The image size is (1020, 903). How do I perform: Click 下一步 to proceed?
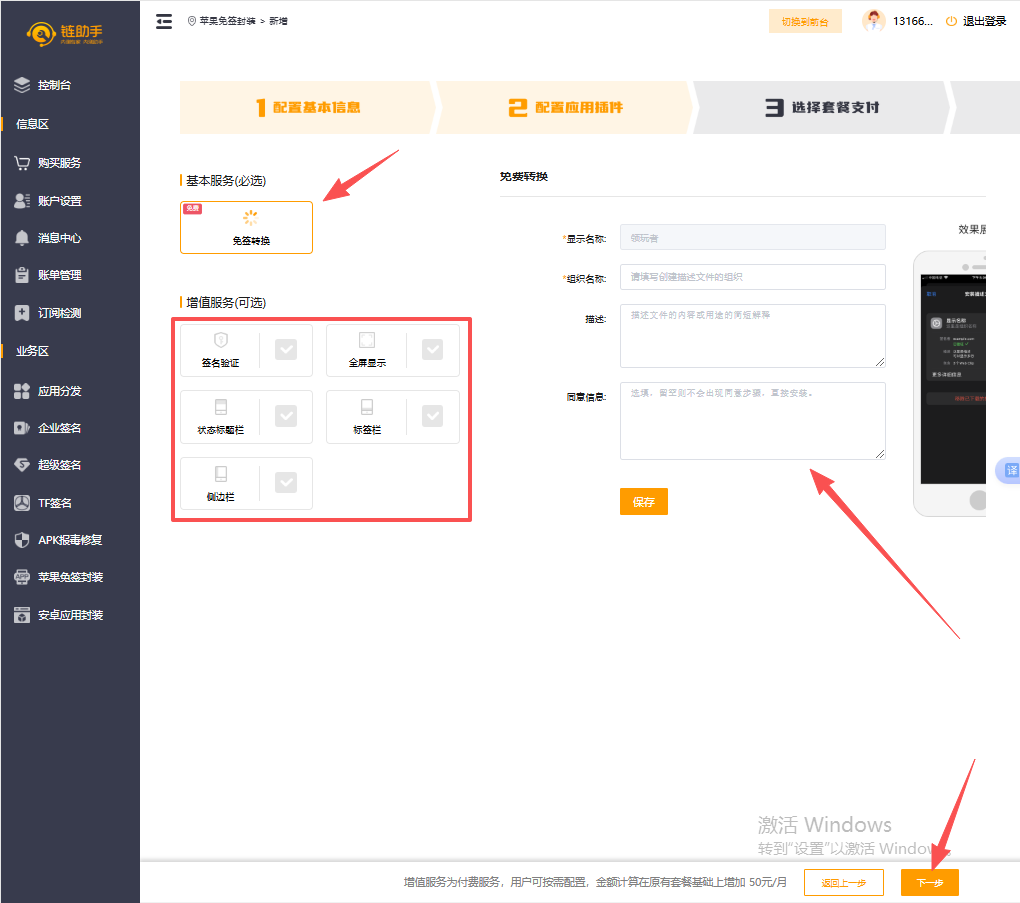click(929, 882)
